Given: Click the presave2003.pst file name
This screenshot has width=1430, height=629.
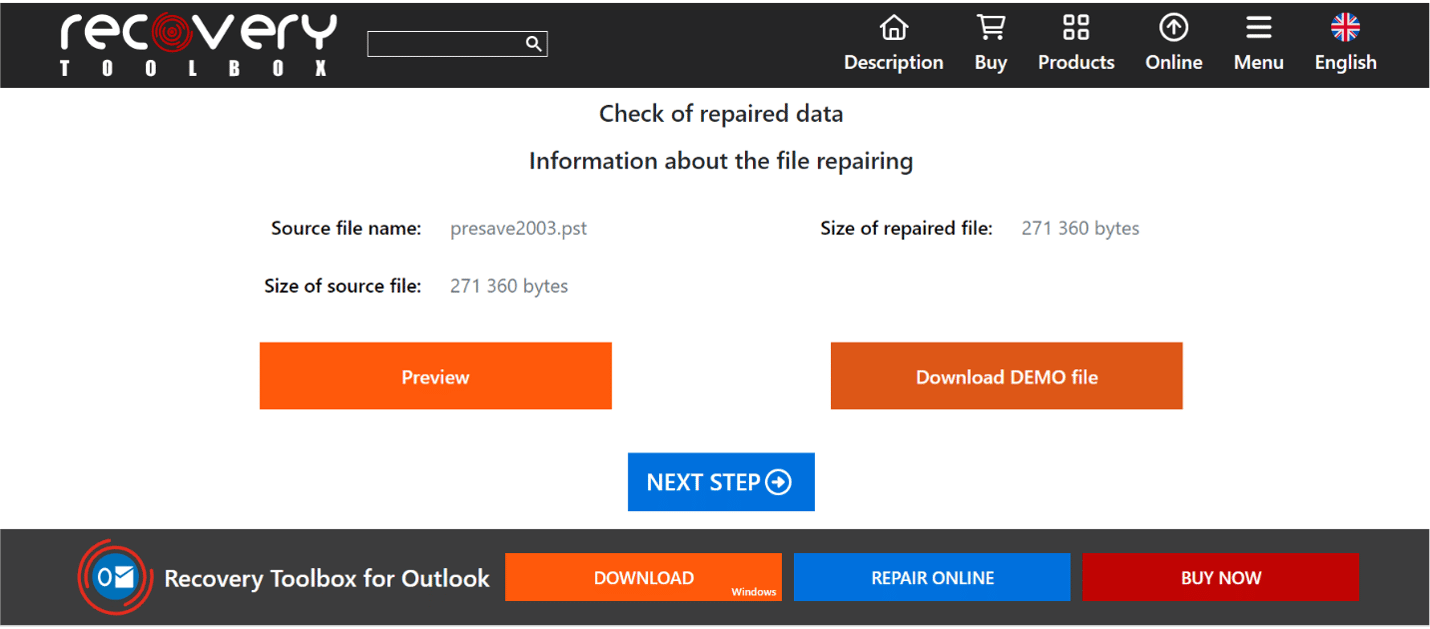Looking at the screenshot, I should point(518,228).
